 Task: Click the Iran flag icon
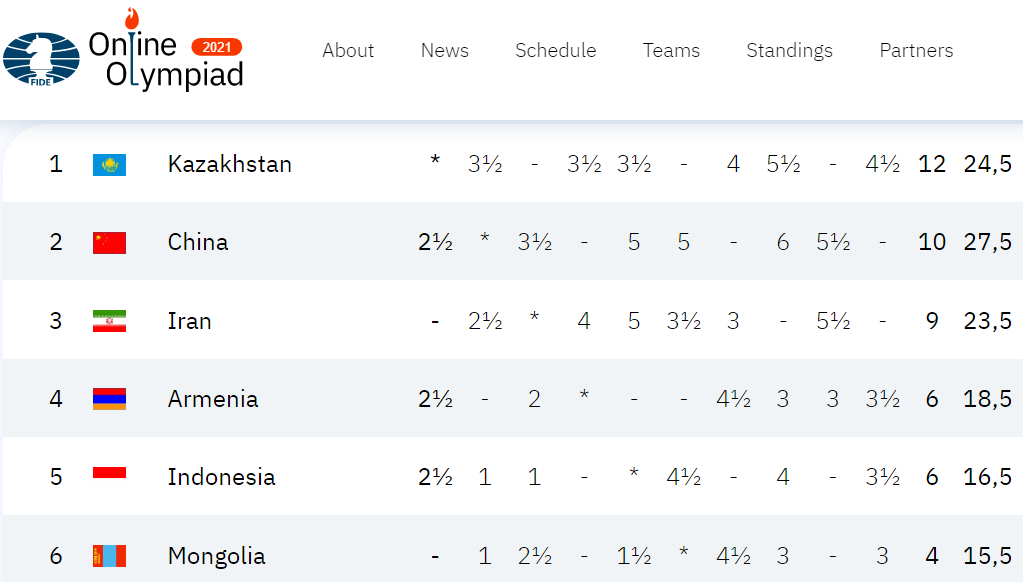[110, 321]
